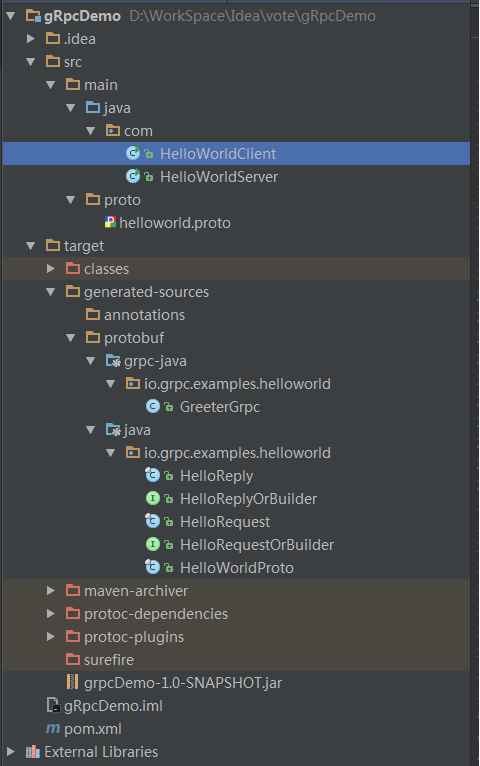This screenshot has height=766, width=480.
Task: Expand the protoc-plugins folder
Action: pyautogui.click(x=51, y=636)
